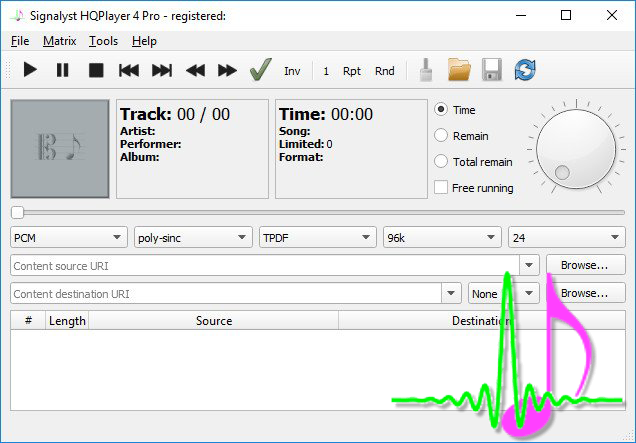Open the None format dropdown
The height and width of the screenshot is (443, 636).
(x=504, y=293)
